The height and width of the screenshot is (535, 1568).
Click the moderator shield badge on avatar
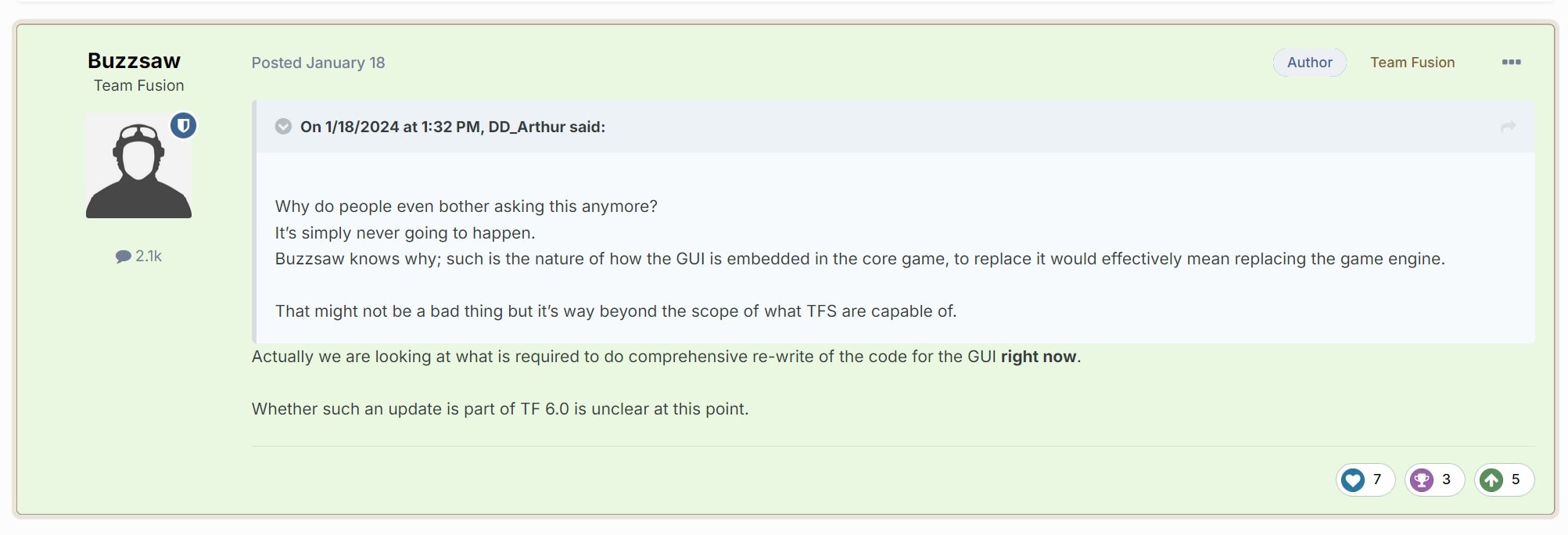point(184,125)
